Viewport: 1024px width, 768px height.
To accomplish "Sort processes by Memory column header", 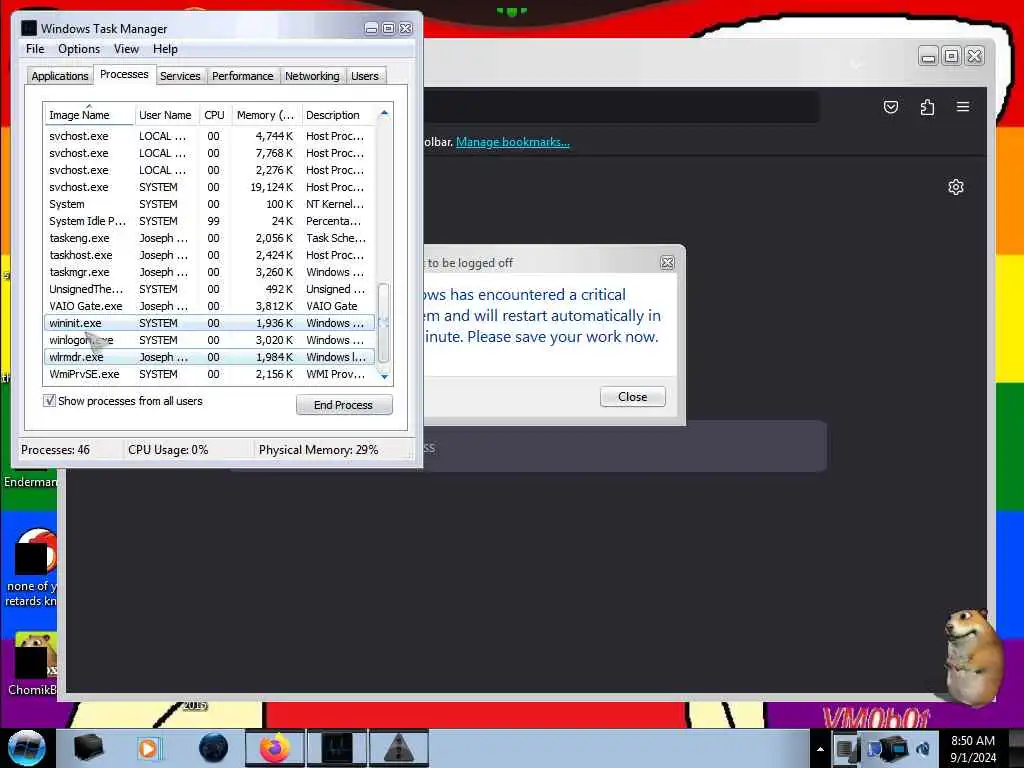I will [266, 115].
